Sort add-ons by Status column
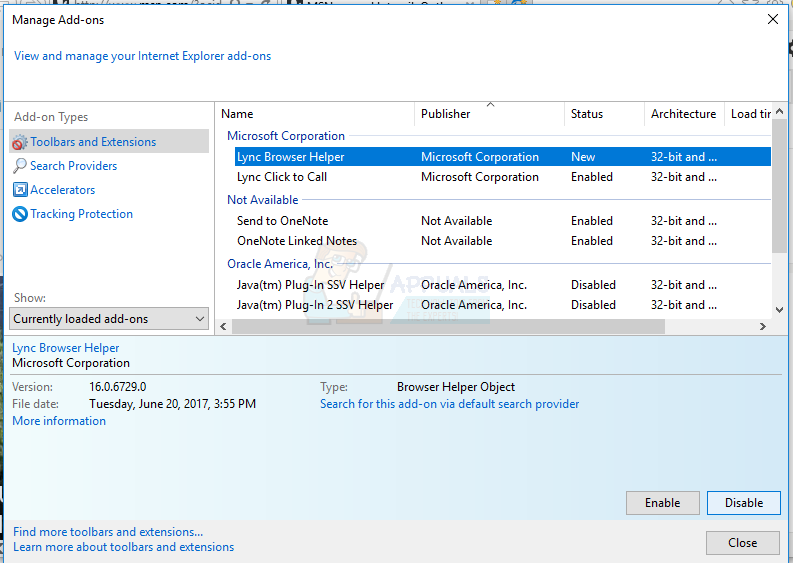Image resolution: width=793 pixels, height=563 pixels. click(x=587, y=114)
